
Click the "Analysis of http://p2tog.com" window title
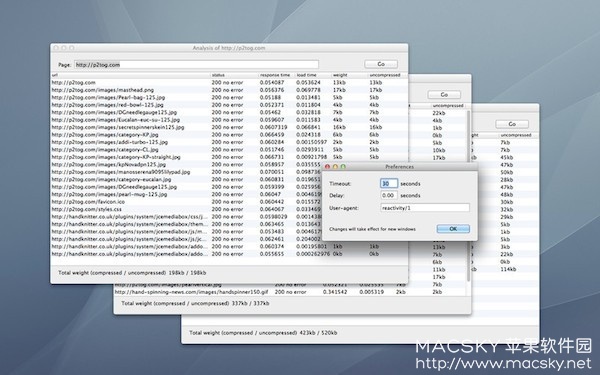coord(229,48)
